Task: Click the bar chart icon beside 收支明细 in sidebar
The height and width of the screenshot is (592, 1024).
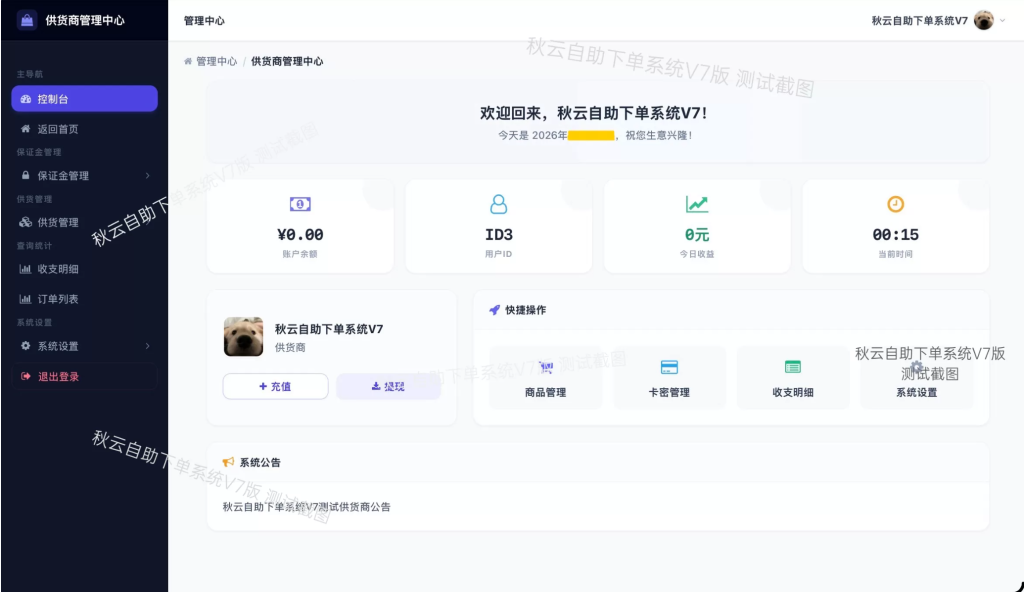Action: tap(25, 269)
